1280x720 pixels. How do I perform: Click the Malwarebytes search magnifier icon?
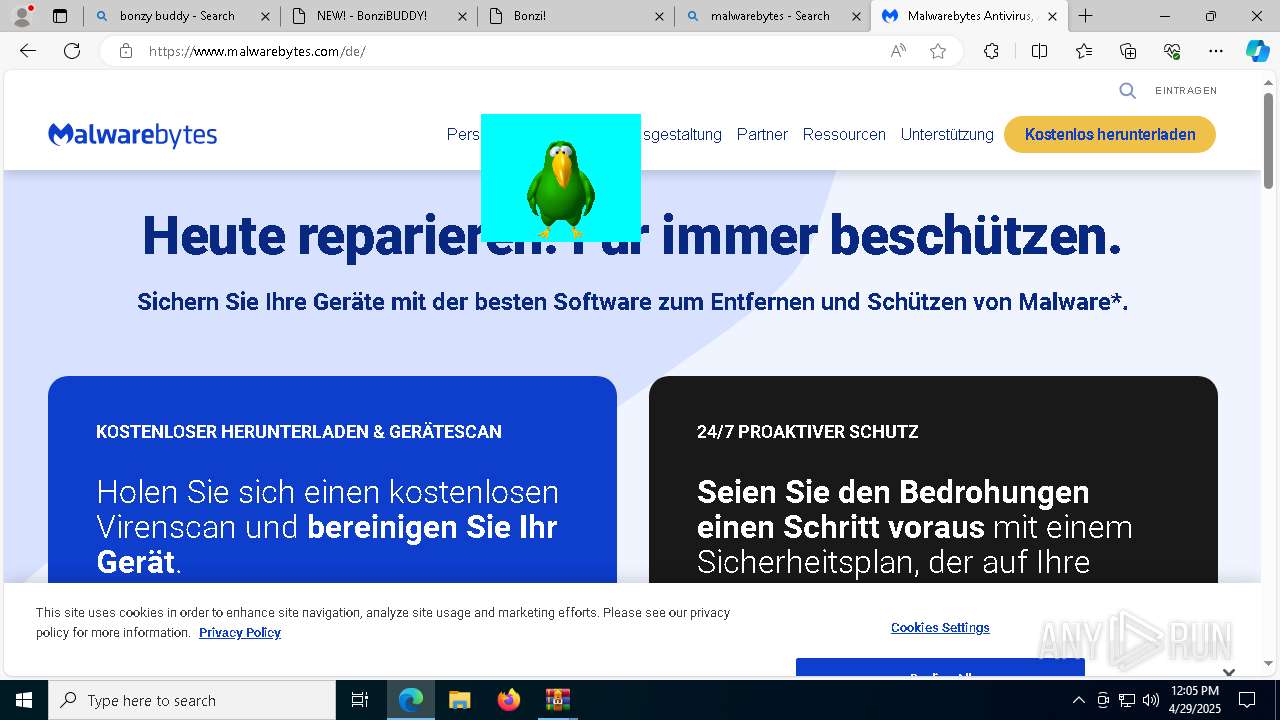point(1127,91)
